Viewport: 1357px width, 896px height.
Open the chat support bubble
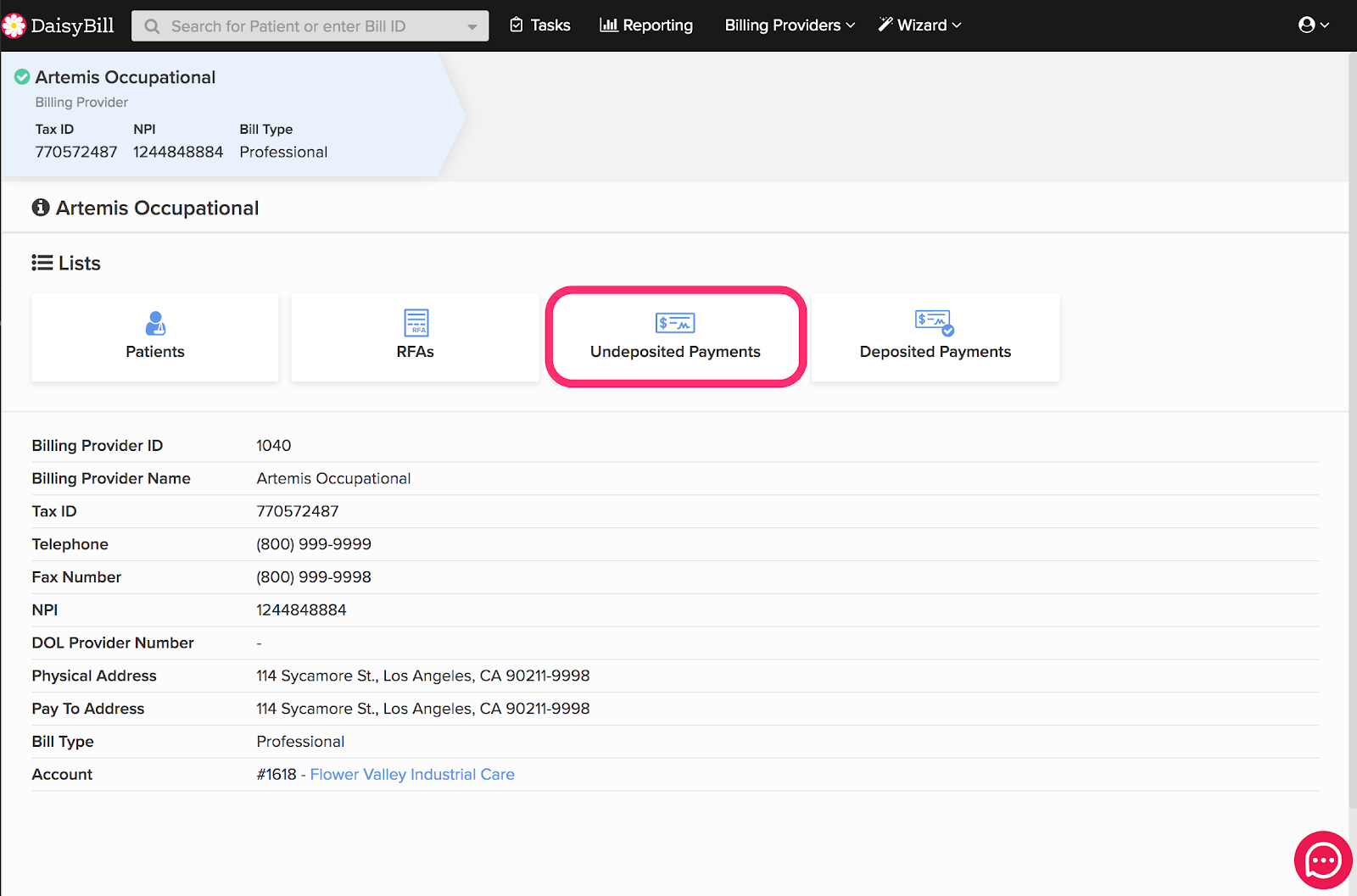point(1323,860)
